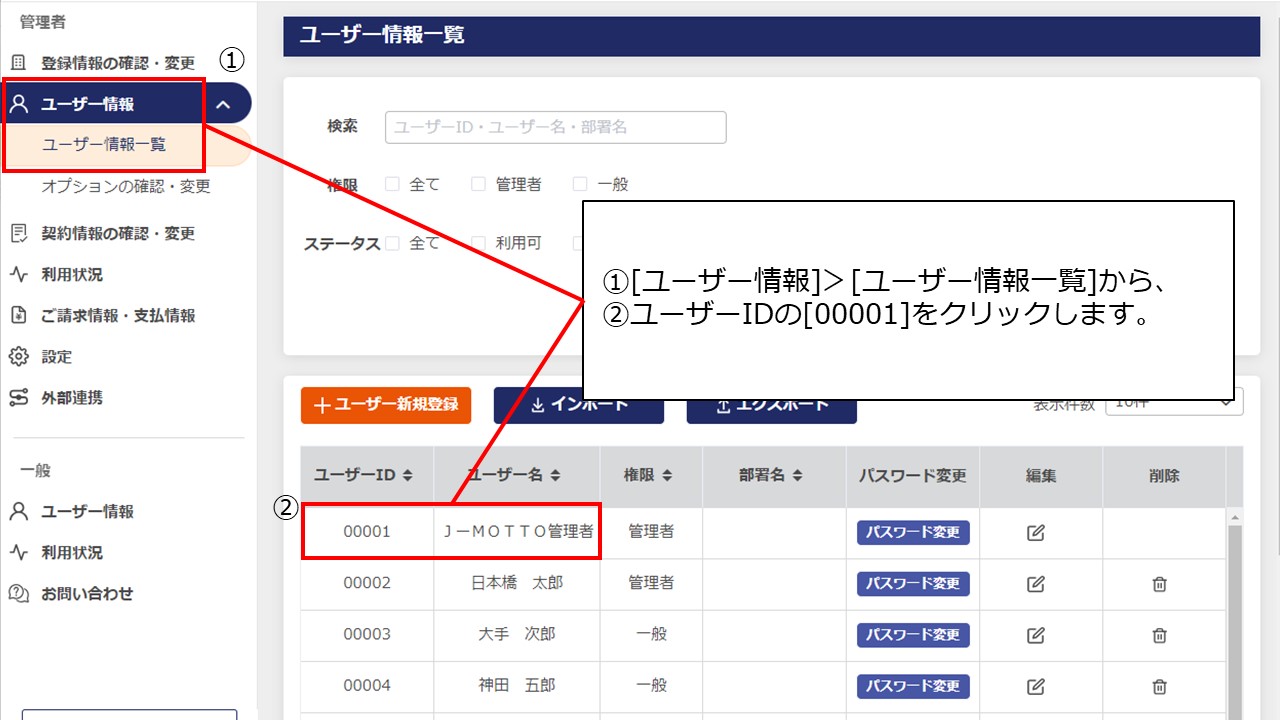Screen dimensions: 1280x720
Task: Check the 全て checkbox under 権限
Action: point(392,184)
